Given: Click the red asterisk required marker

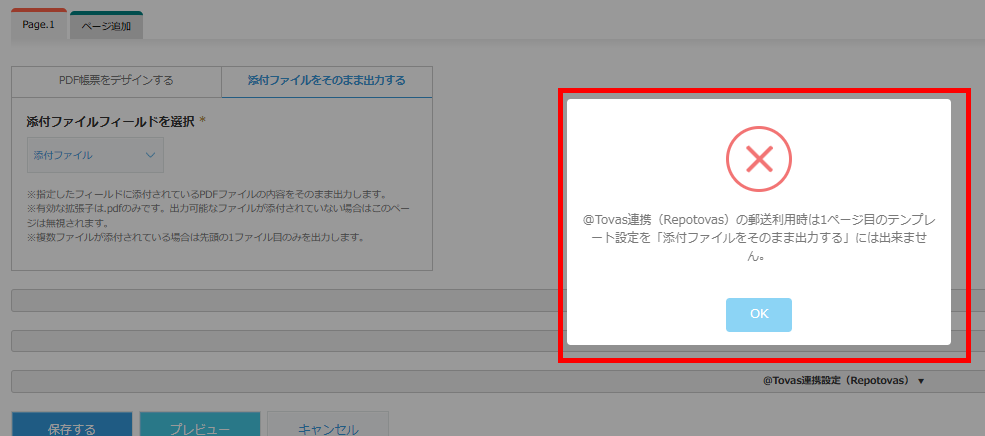Looking at the screenshot, I should [203, 121].
